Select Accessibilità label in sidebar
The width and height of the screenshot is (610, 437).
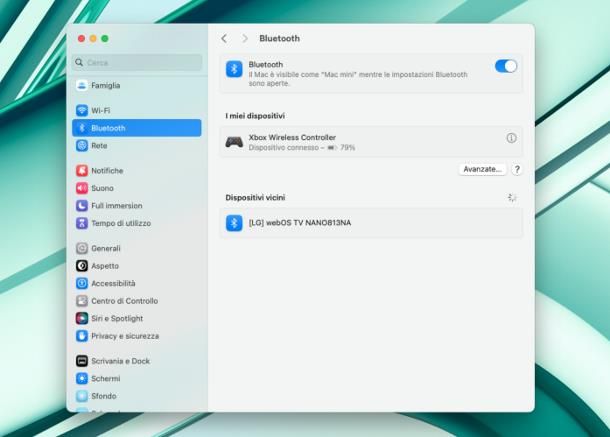point(113,283)
